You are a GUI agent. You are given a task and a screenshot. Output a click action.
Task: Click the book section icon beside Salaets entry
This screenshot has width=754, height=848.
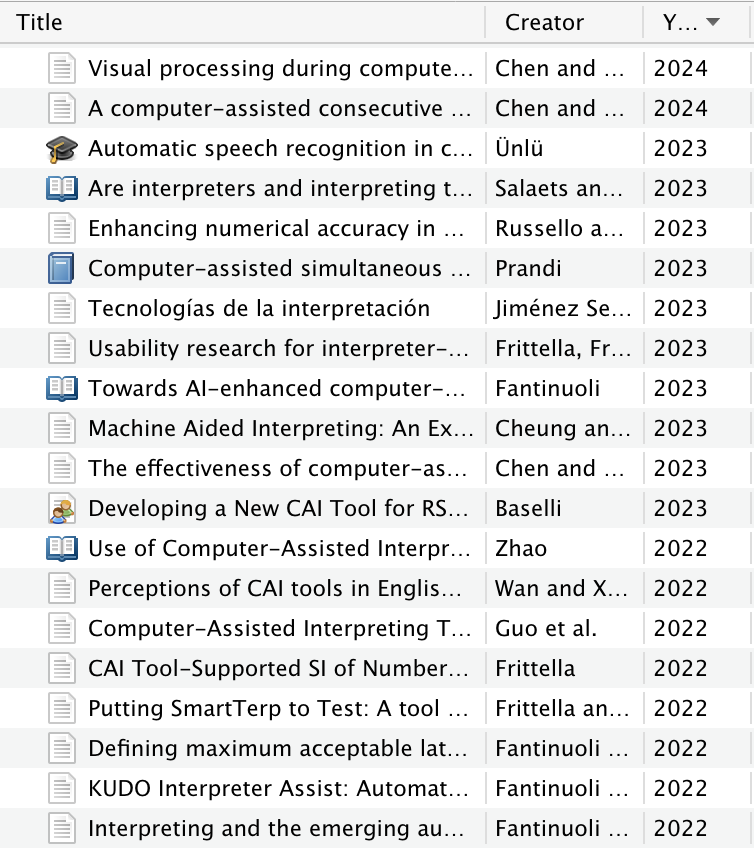pos(62,189)
